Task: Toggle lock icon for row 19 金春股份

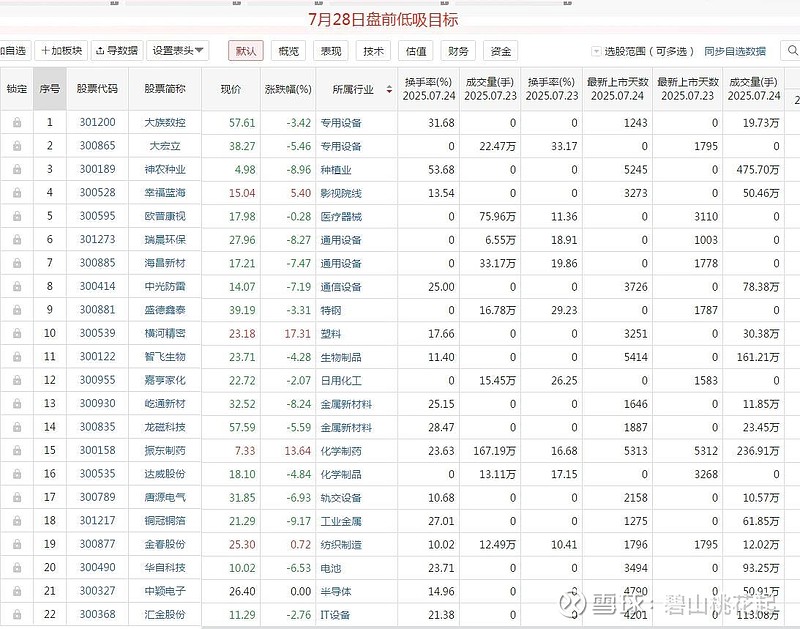Action: click(x=17, y=545)
